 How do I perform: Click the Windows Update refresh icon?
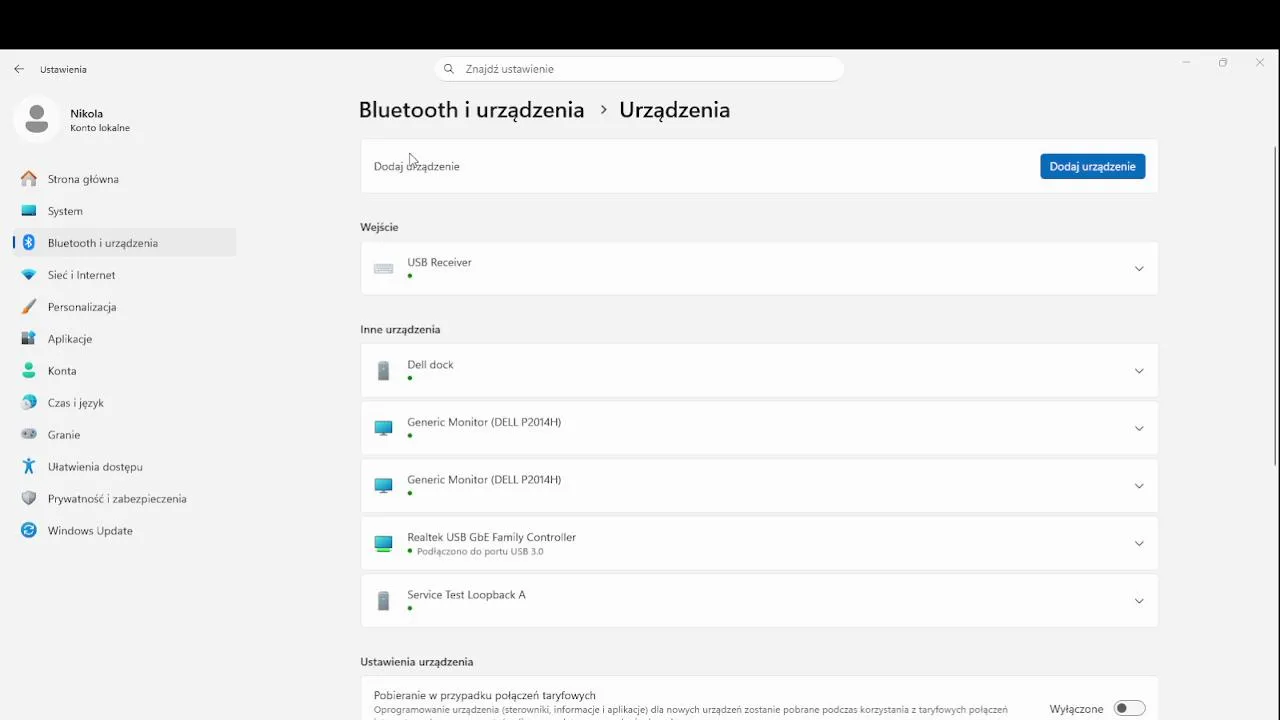point(29,531)
